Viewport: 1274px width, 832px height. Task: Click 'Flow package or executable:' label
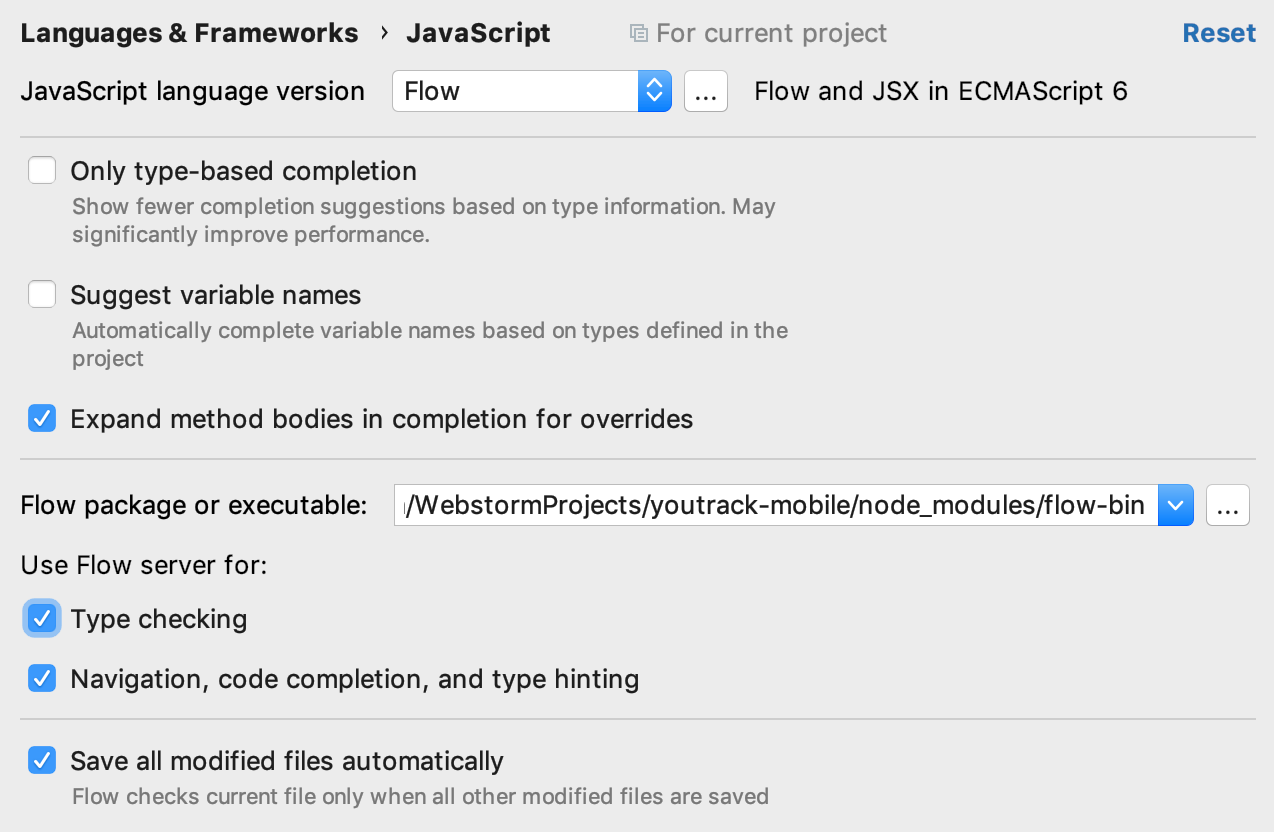tap(194, 506)
